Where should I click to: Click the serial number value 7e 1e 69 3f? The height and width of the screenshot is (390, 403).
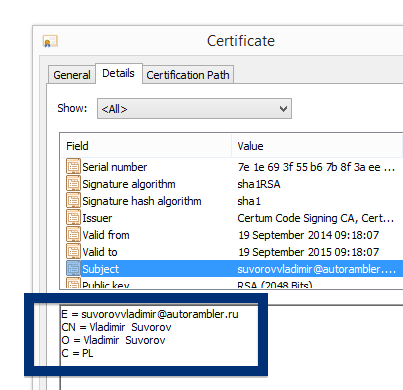point(316,167)
